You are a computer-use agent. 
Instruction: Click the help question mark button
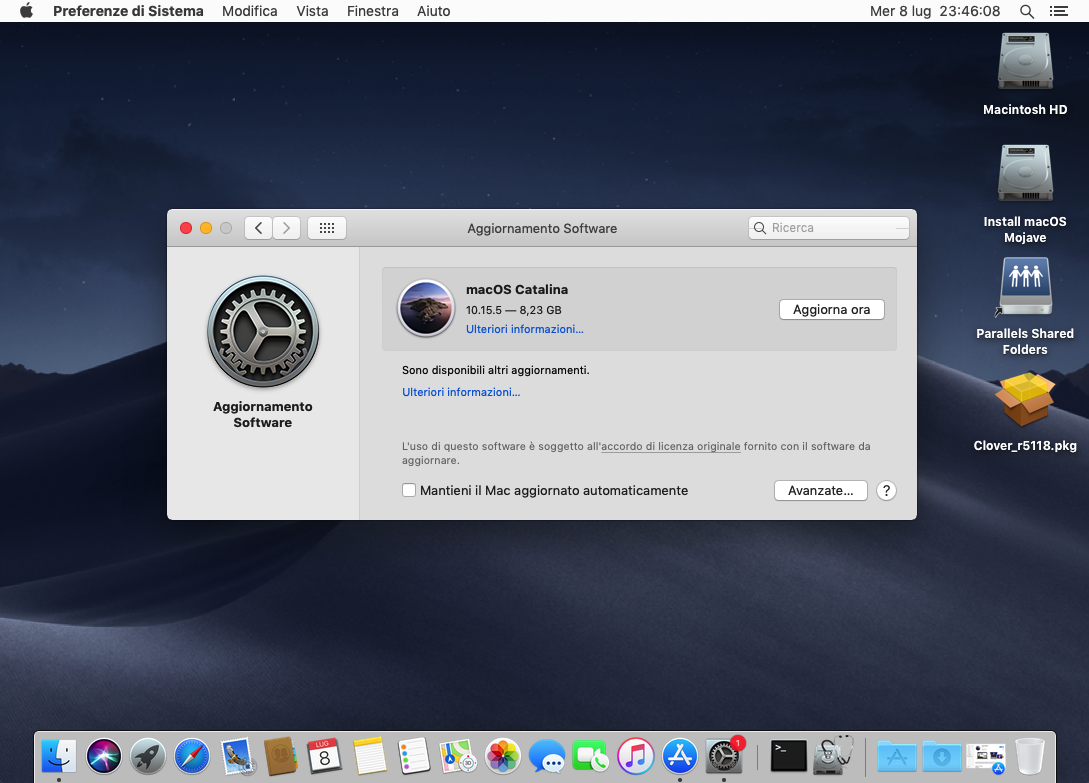[x=886, y=491]
